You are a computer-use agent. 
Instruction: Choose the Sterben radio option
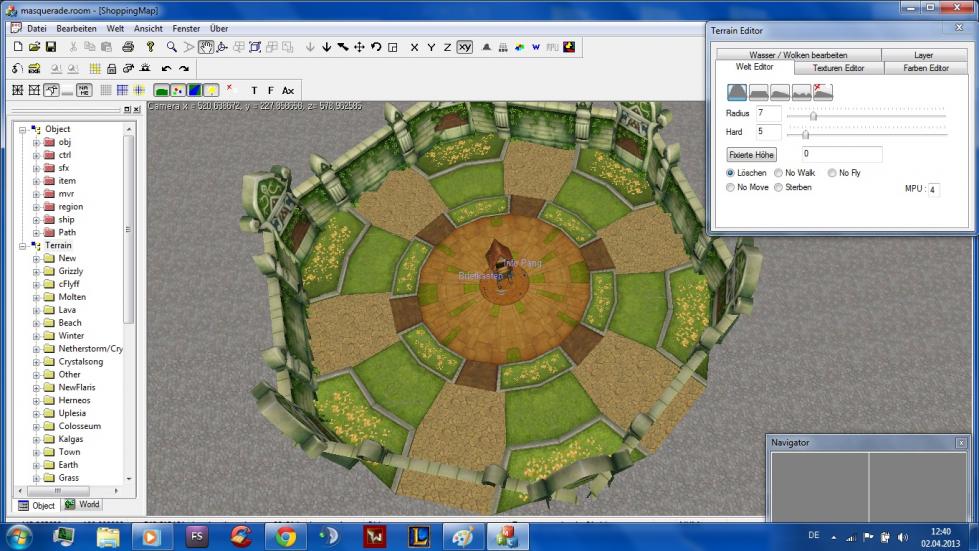(778, 187)
